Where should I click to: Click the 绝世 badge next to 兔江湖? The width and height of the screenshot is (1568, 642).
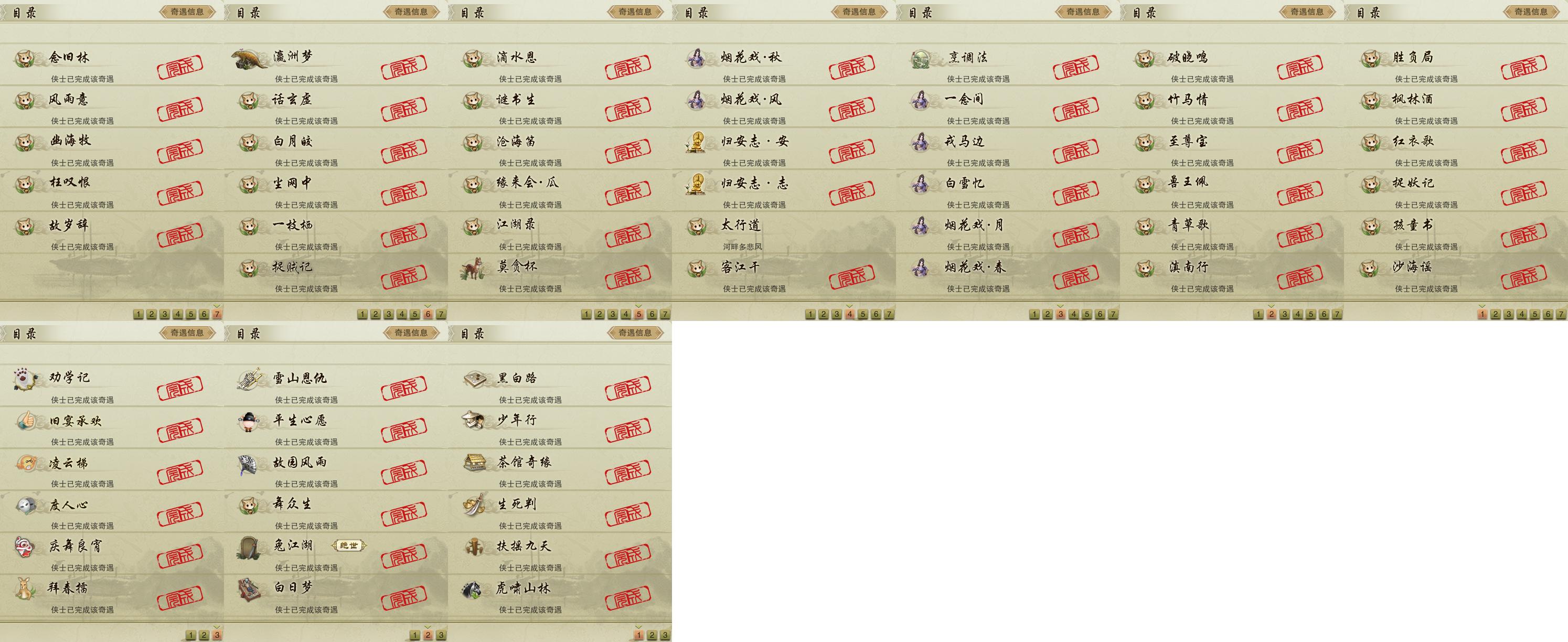pyautogui.click(x=349, y=545)
